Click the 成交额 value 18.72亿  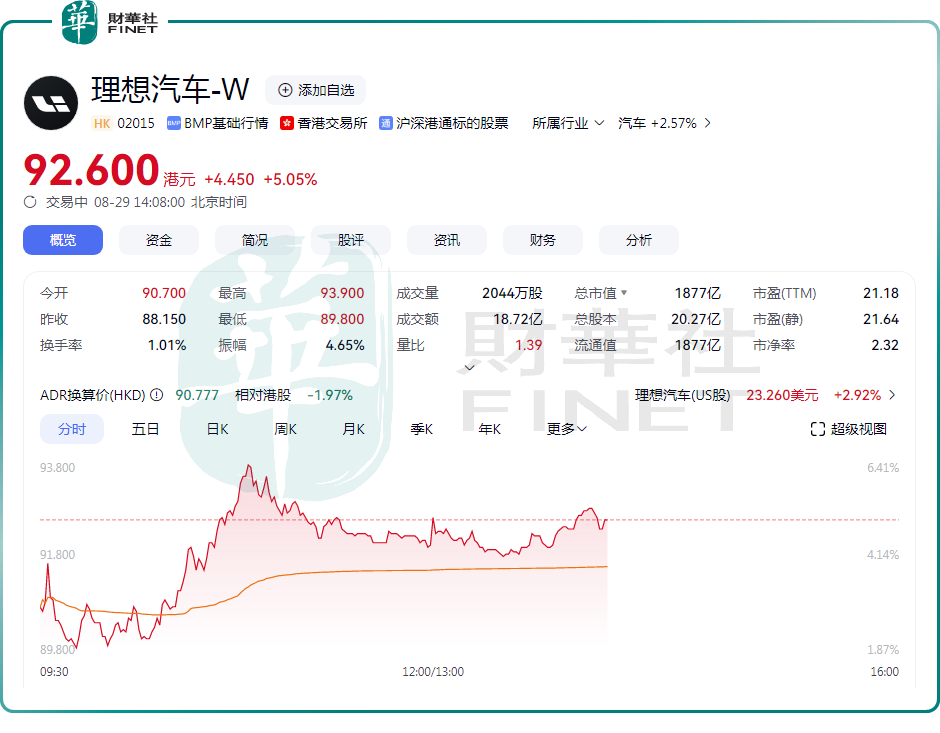(517, 319)
